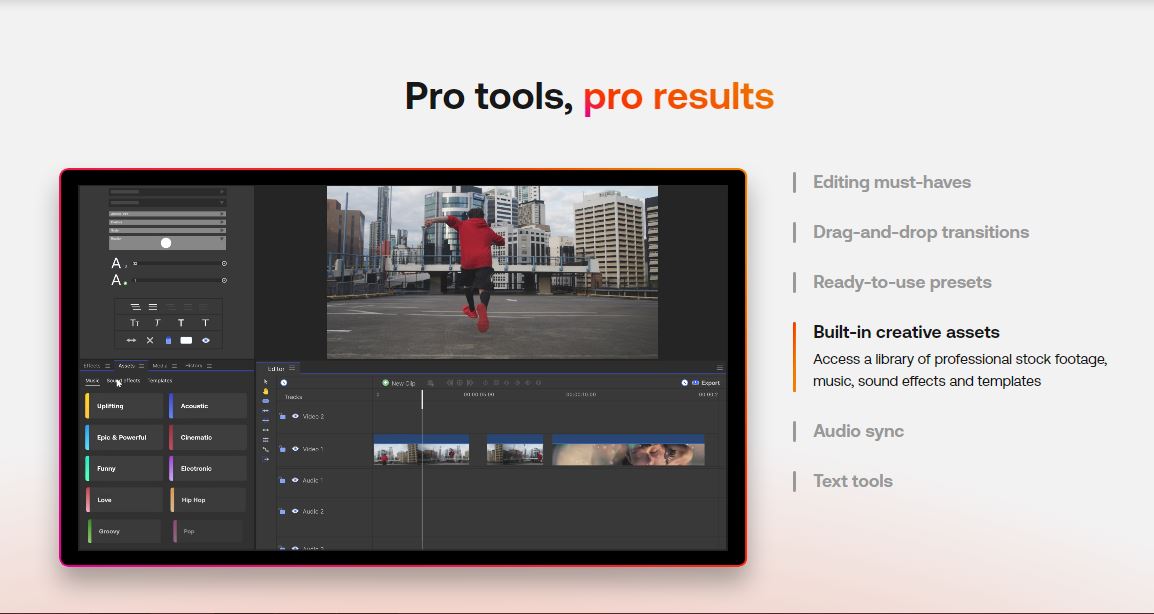
Task: Adjust the slider beside the A with green dot
Action: point(180,280)
